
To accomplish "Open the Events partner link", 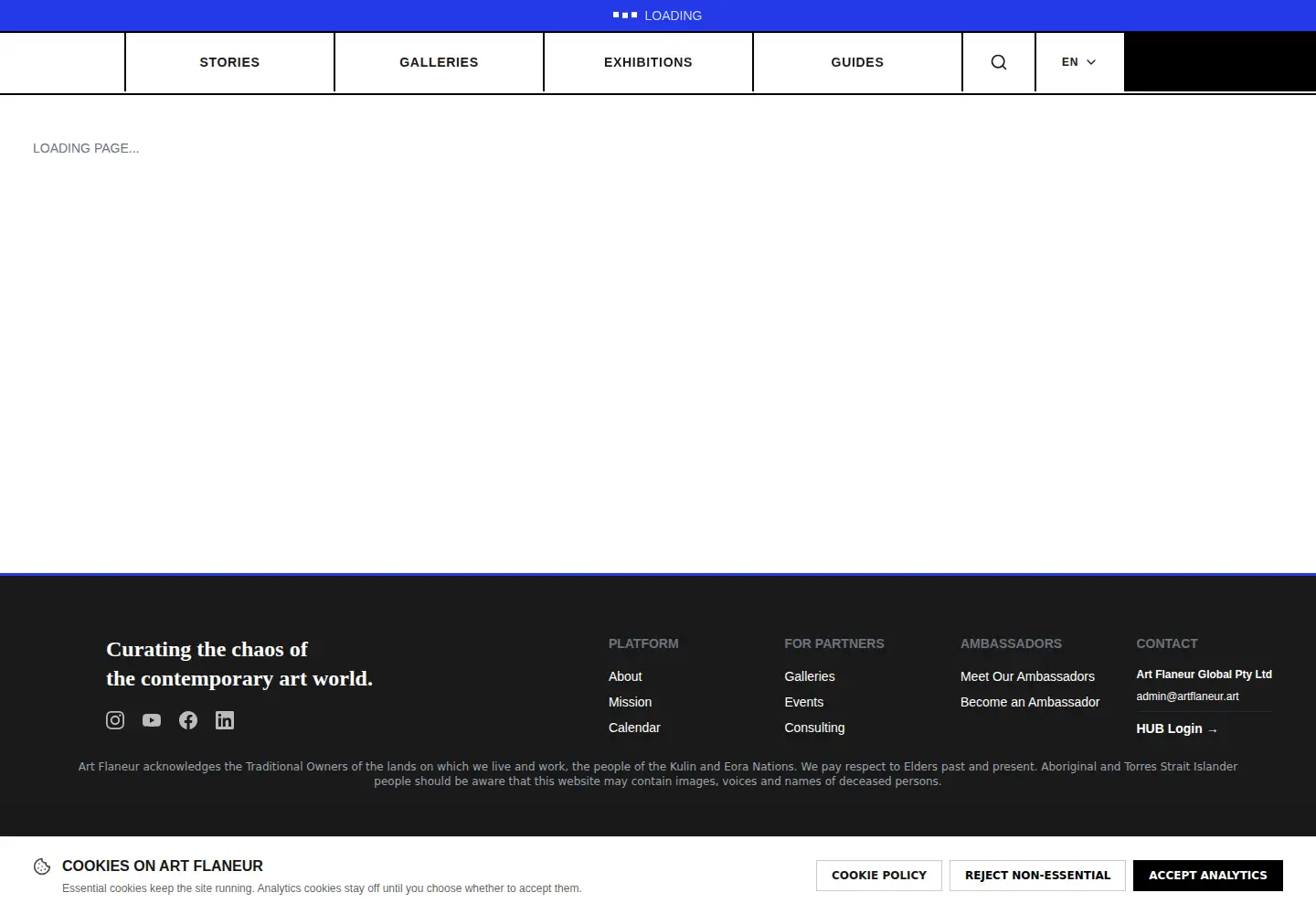I will pyautogui.click(x=804, y=702).
